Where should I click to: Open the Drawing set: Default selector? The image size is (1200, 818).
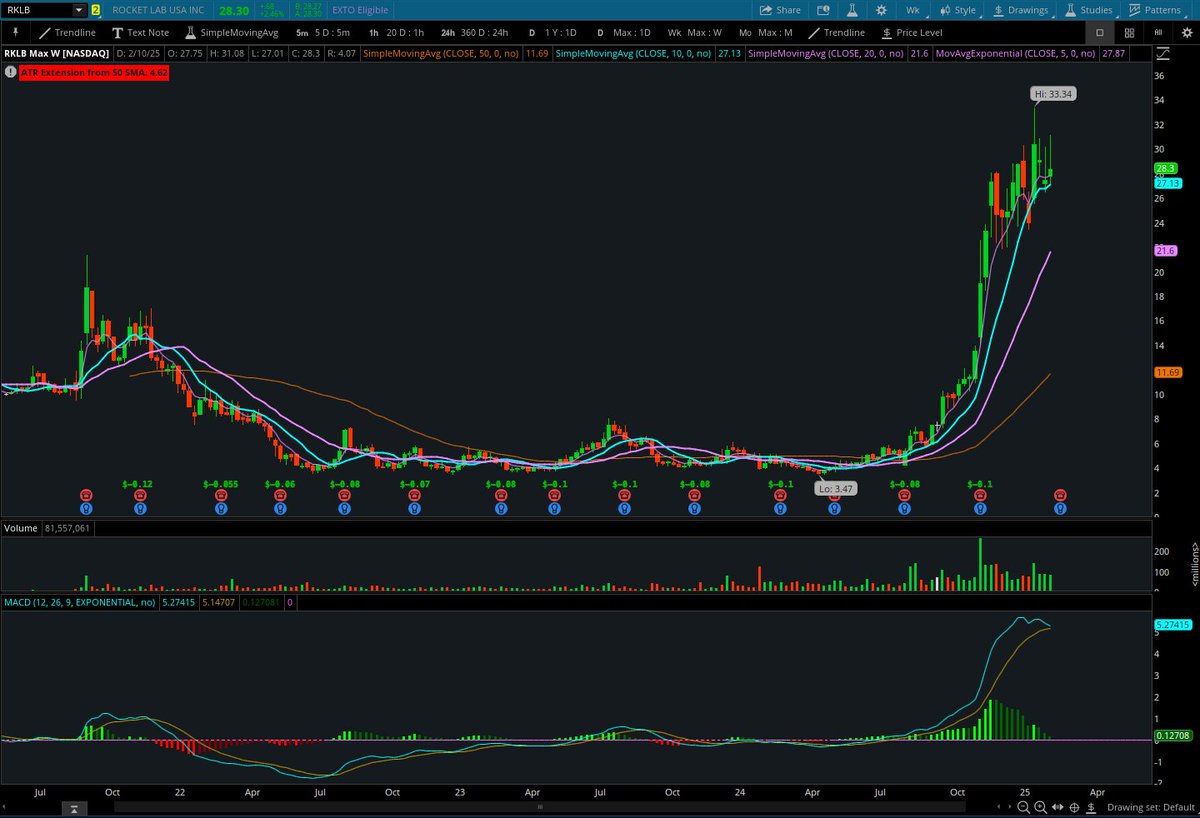1151,807
